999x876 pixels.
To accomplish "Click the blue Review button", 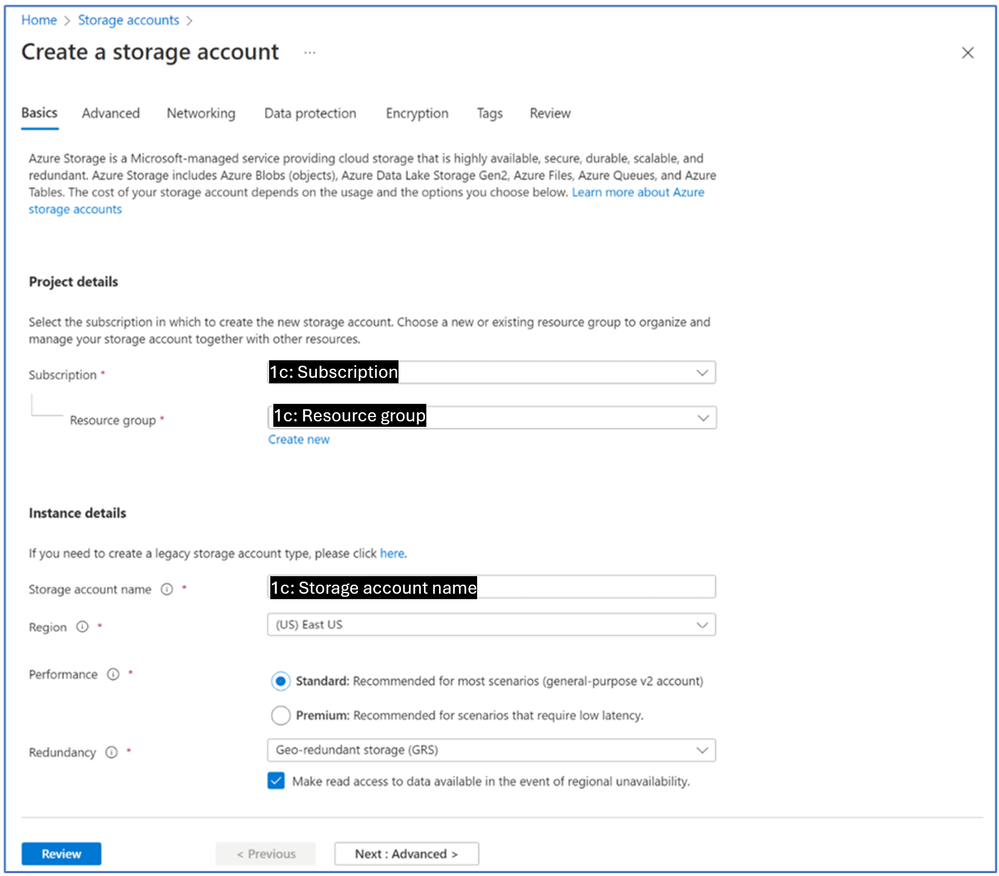I will pos(61,854).
